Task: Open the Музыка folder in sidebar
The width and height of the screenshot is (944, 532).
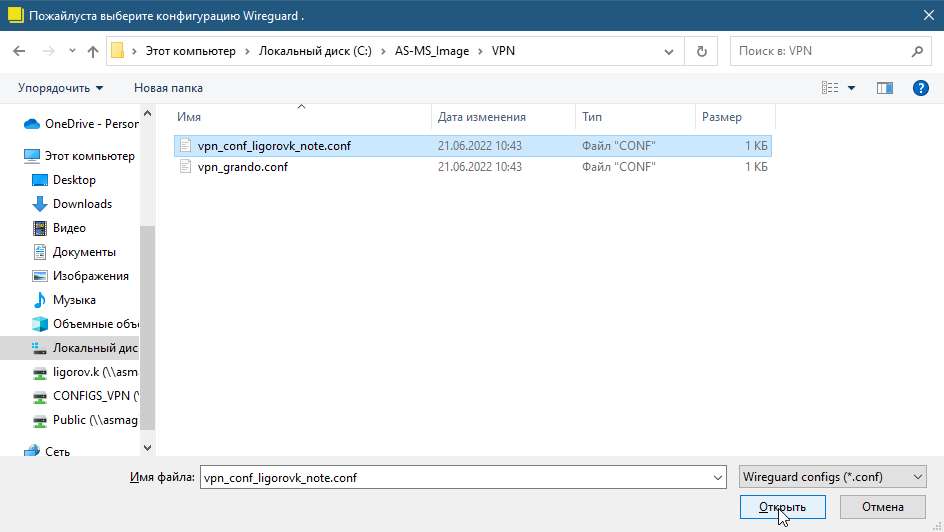Action: (x=63, y=300)
